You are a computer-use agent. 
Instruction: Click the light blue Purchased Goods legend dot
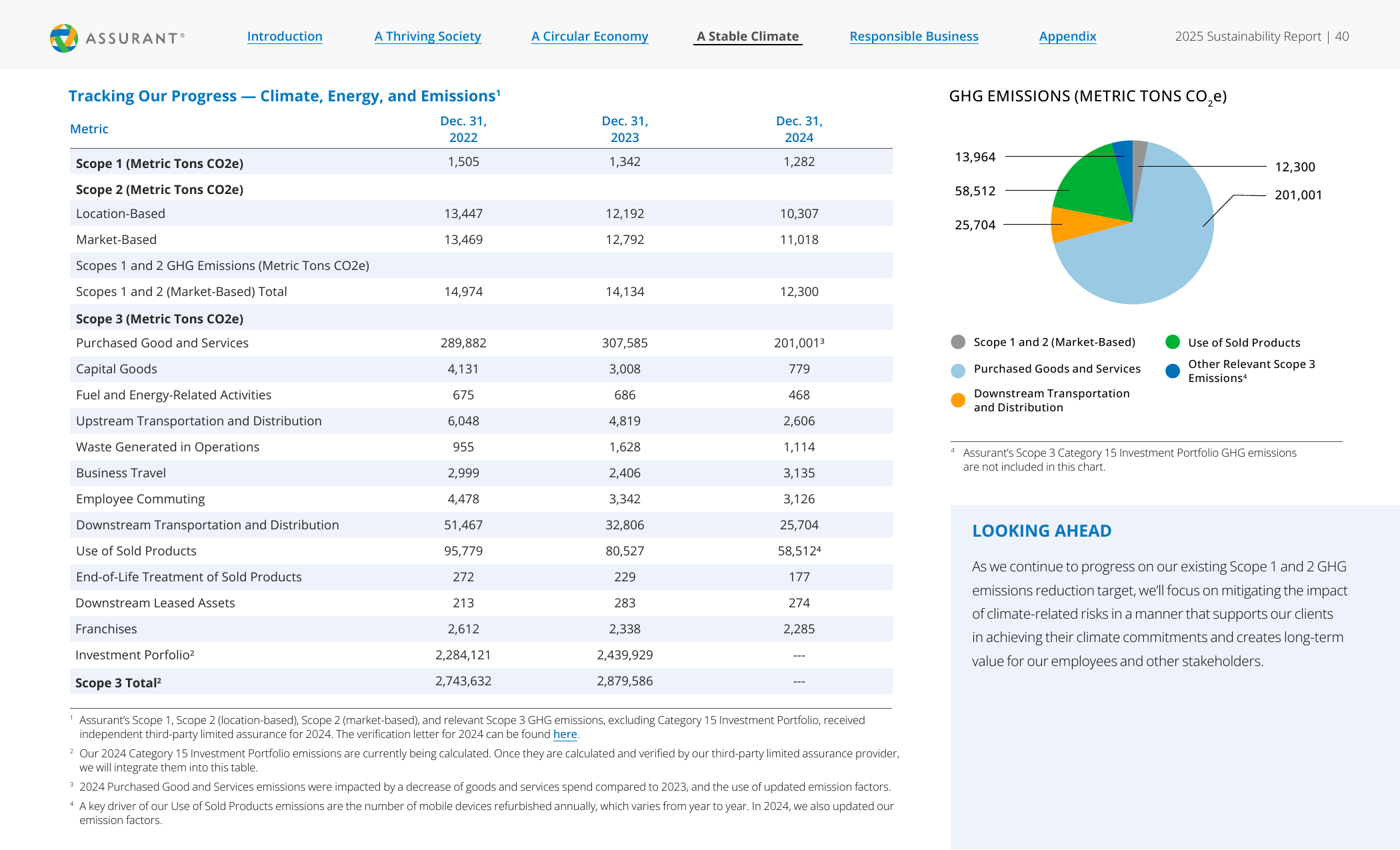point(958,371)
